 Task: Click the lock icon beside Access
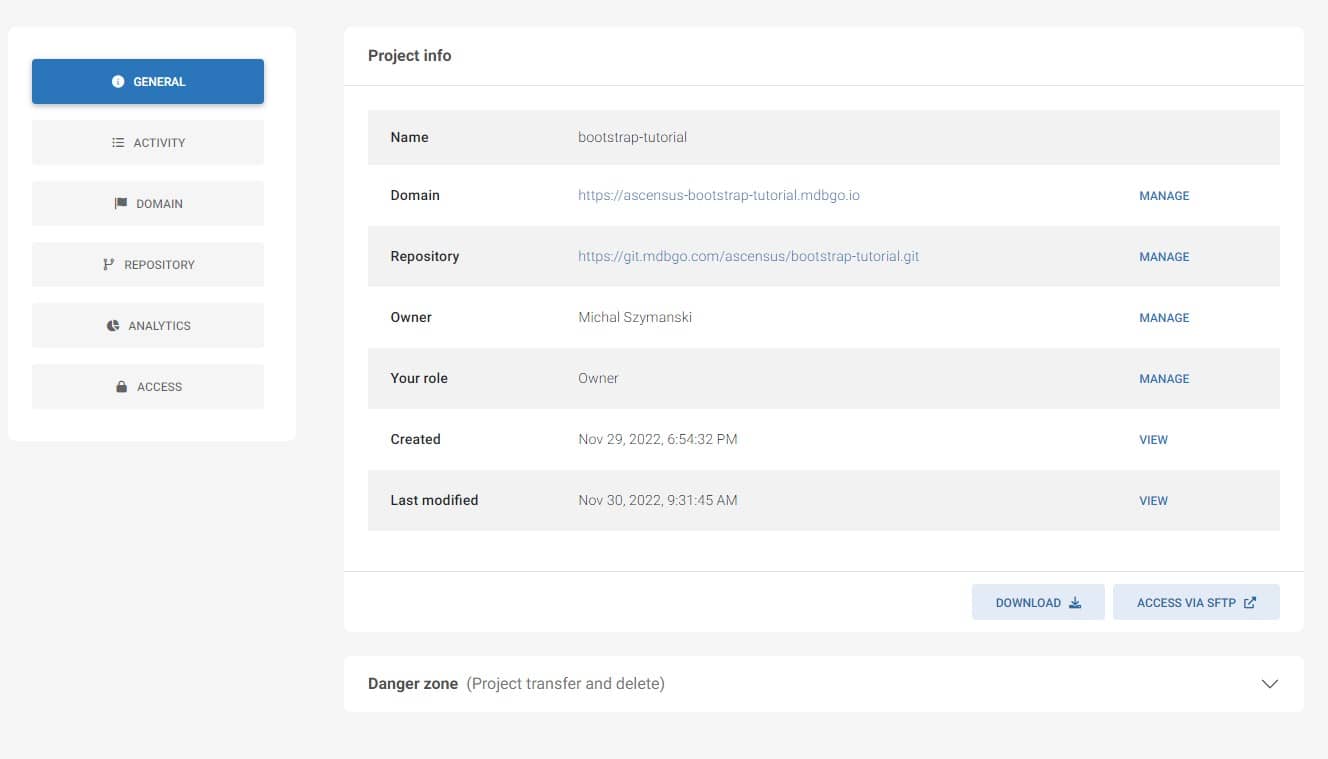click(122, 387)
